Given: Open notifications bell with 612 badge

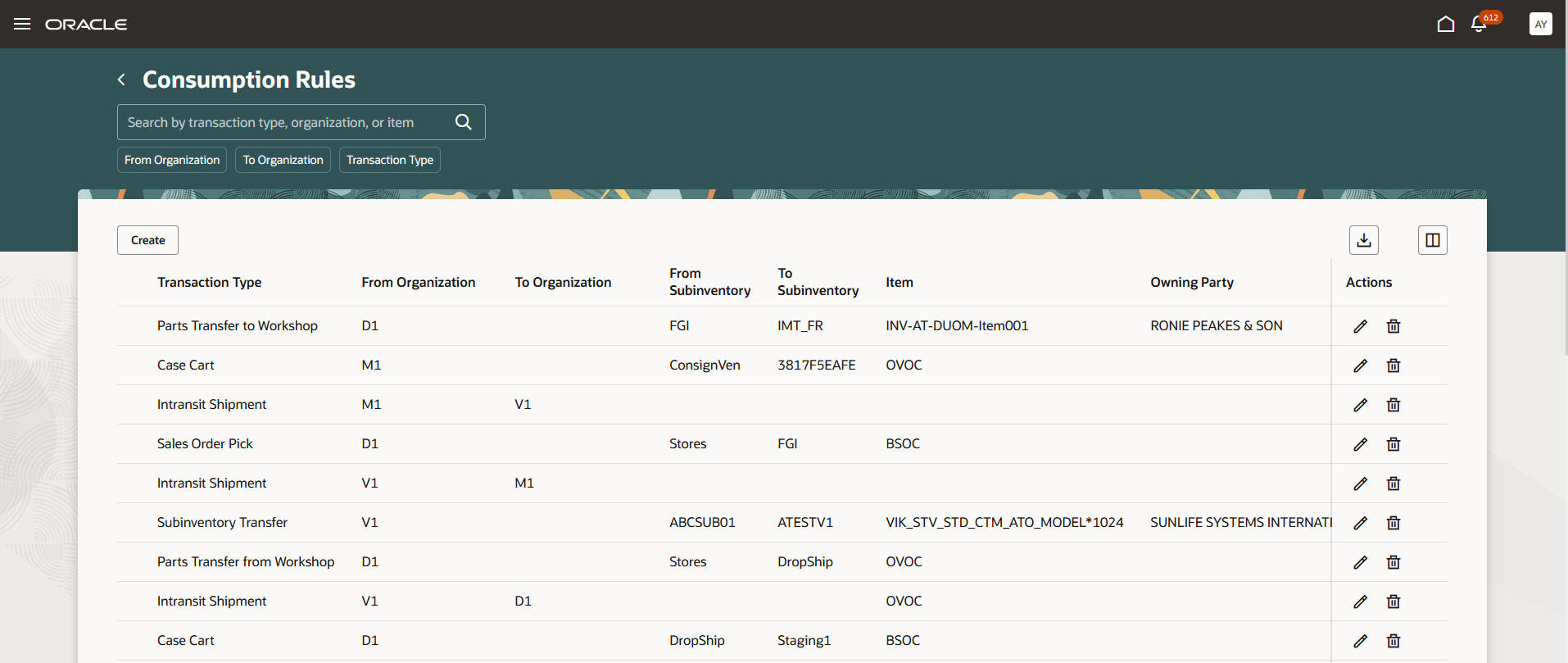Looking at the screenshot, I should coord(1480,24).
